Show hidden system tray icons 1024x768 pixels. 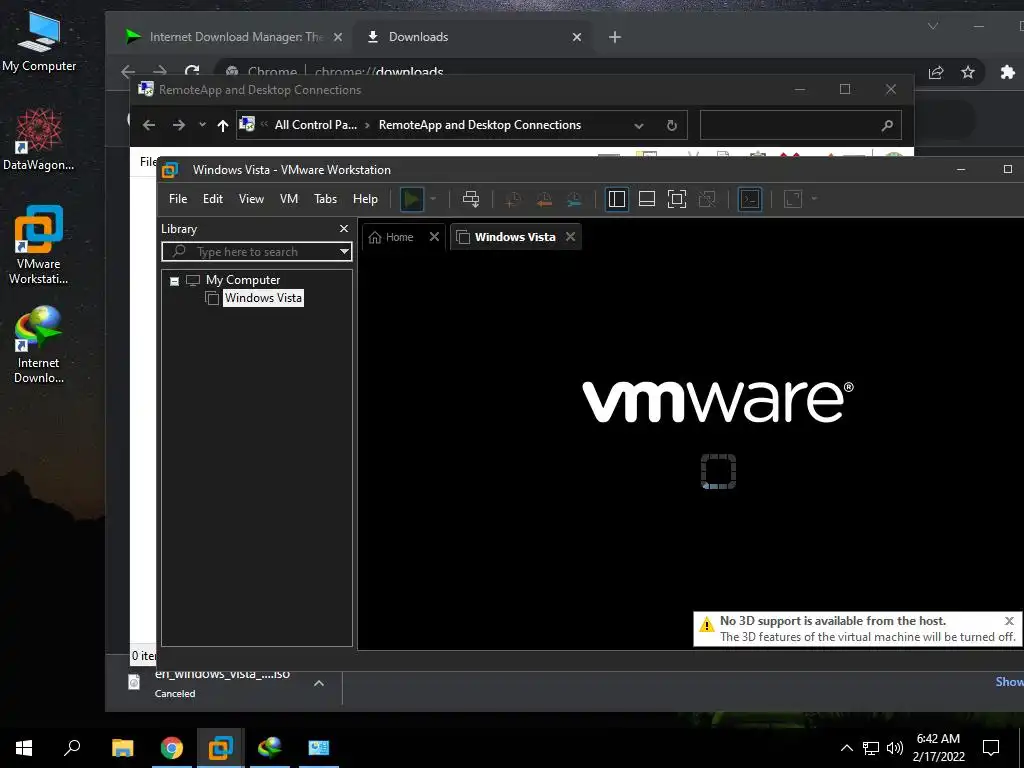click(846, 748)
